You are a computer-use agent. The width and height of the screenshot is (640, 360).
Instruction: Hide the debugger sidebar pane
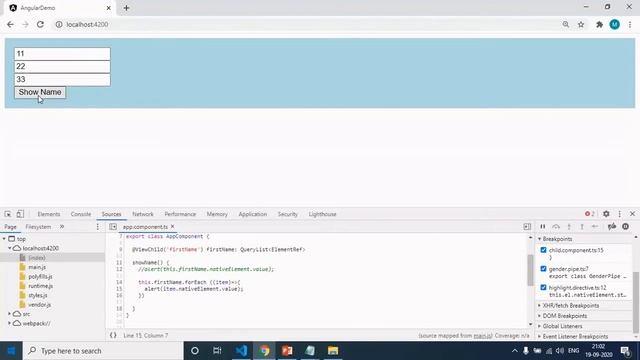tap(527, 227)
